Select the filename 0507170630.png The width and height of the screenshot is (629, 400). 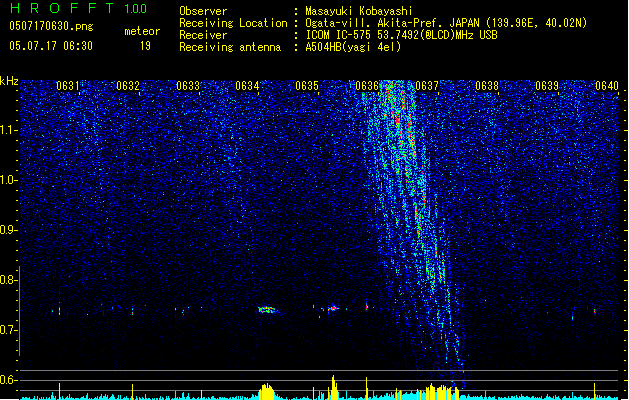coord(51,26)
